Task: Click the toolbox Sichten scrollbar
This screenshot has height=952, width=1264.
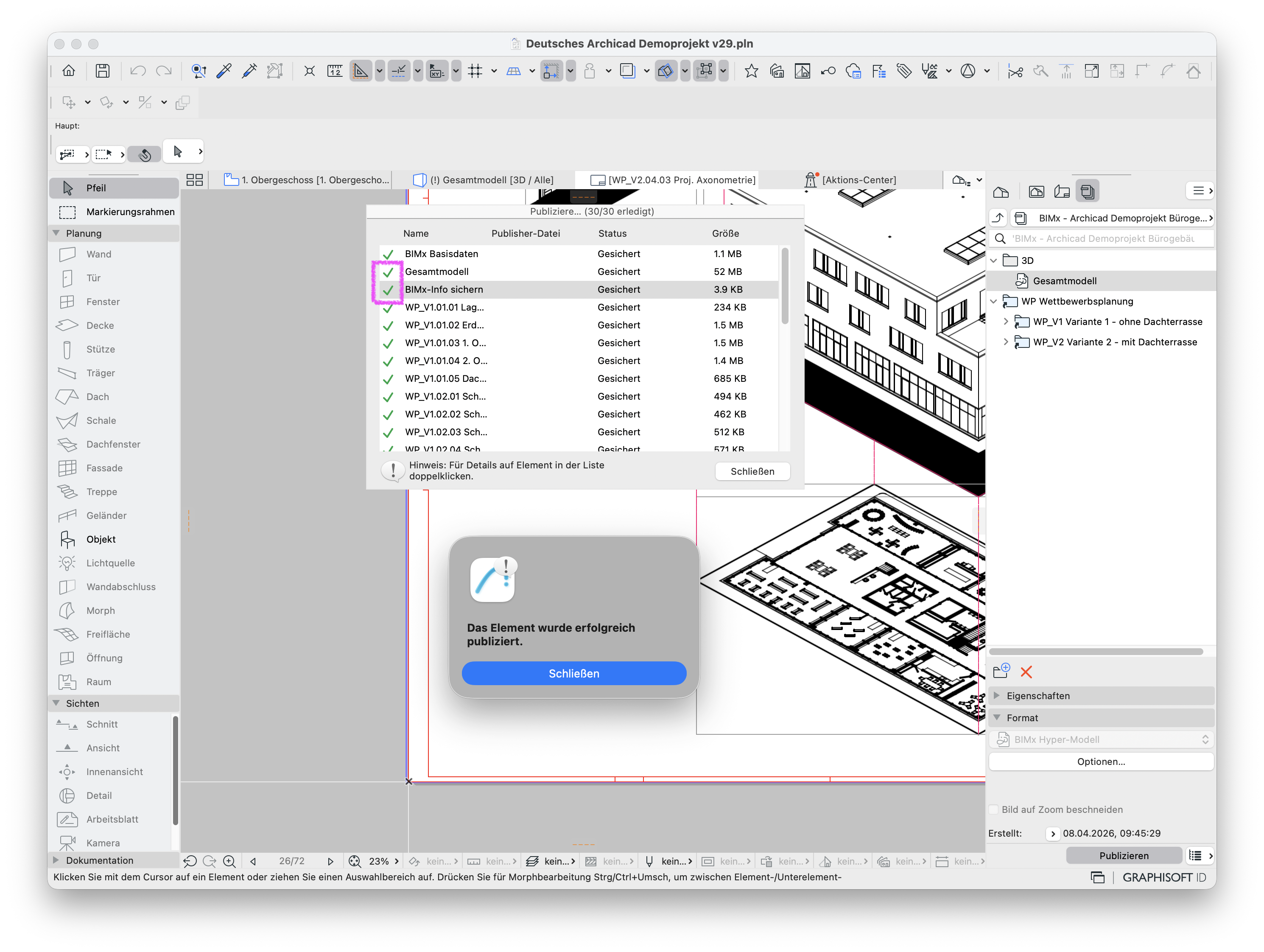Action: 175,770
